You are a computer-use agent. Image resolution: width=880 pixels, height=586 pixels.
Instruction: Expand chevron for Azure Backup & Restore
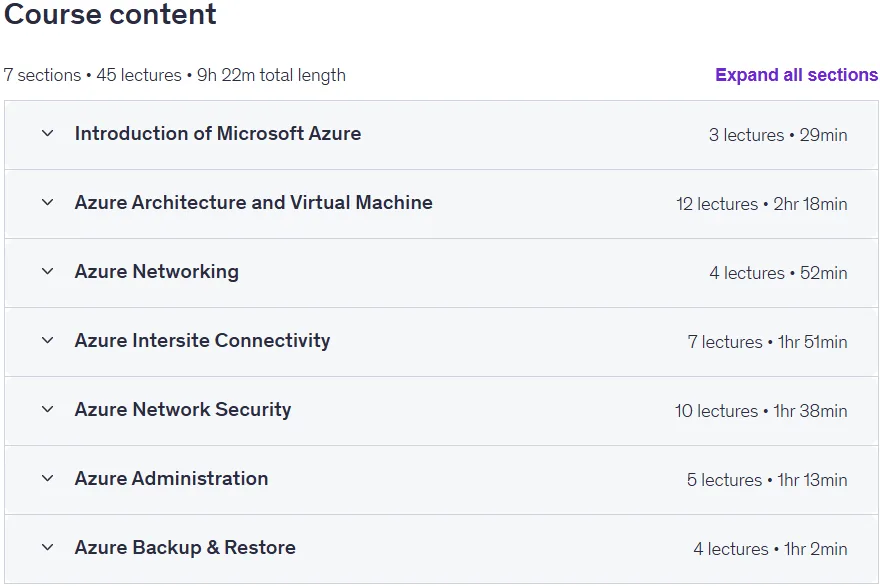pyautogui.click(x=48, y=548)
